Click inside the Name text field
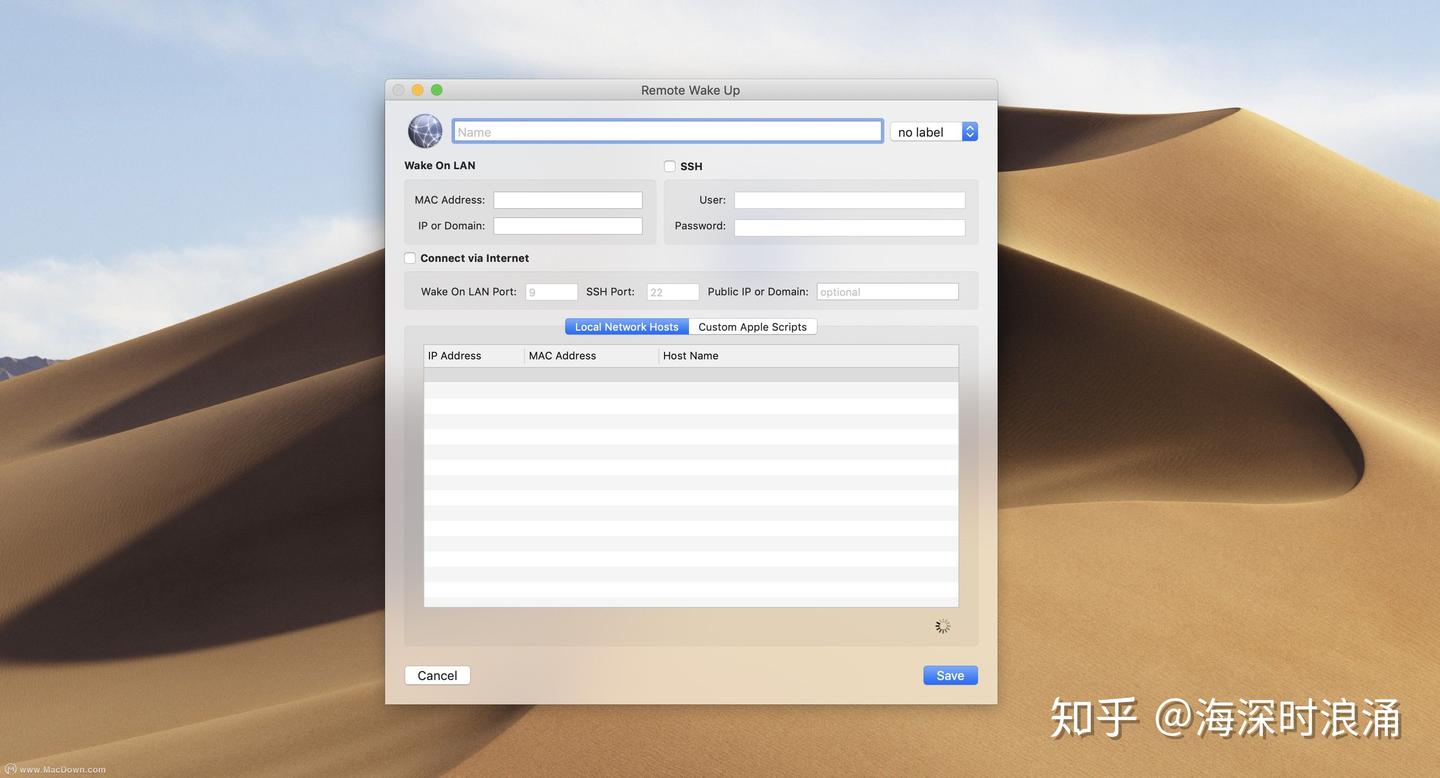The image size is (1440, 778). click(x=667, y=131)
